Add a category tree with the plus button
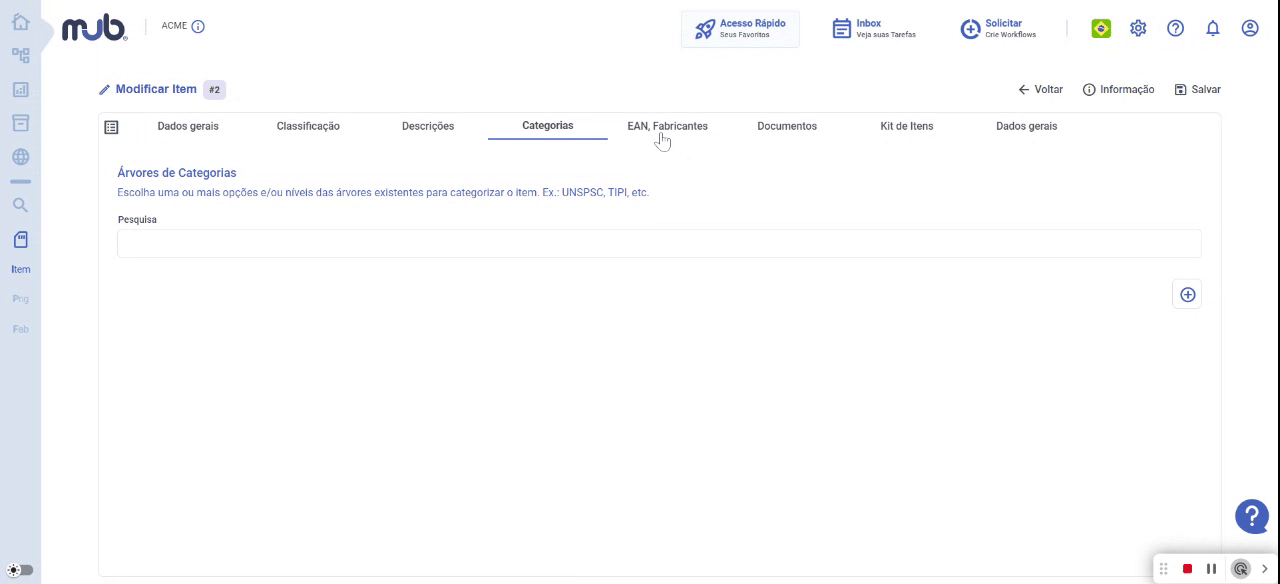Screen dimensions: 1280x584 coord(1187,294)
